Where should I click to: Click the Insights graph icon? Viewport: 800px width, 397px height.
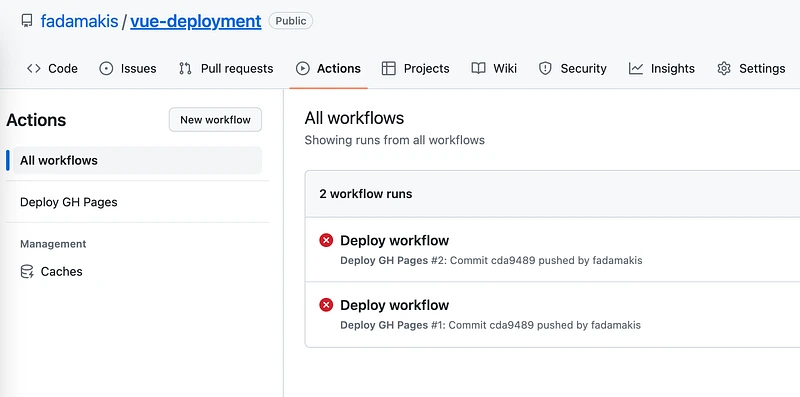point(636,68)
